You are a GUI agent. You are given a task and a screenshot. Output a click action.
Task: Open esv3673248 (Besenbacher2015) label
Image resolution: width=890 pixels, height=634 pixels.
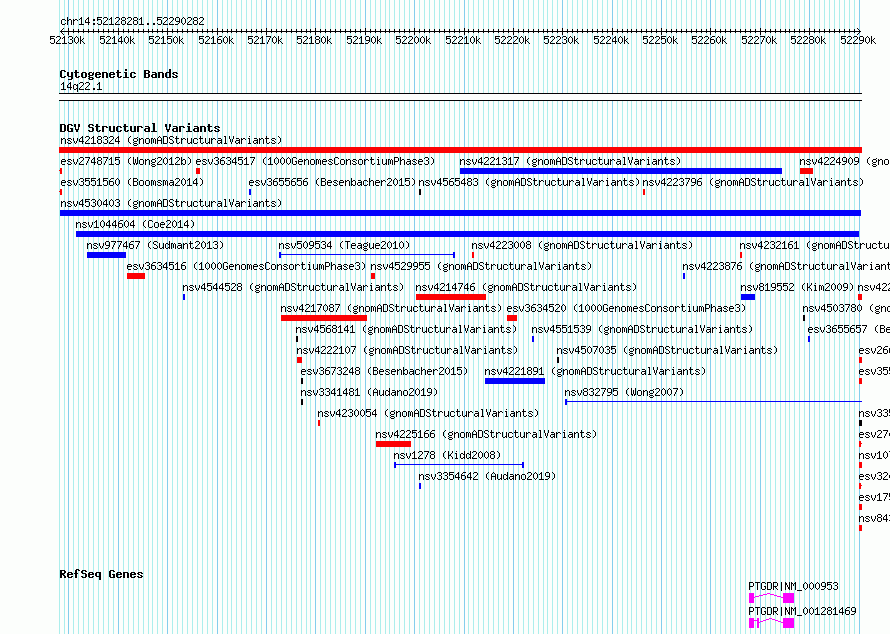384,371
